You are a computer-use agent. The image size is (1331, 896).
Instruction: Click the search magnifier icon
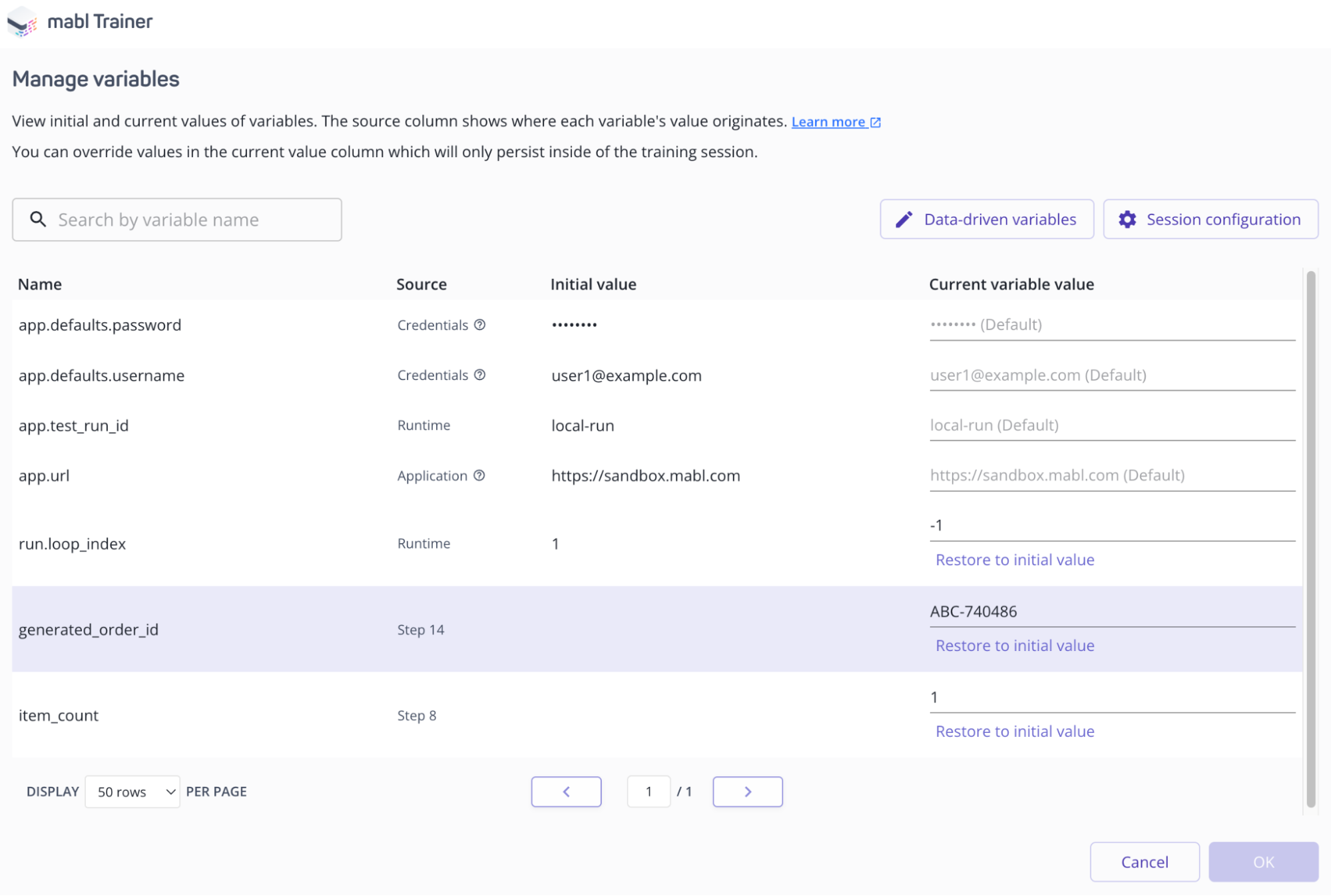click(x=38, y=219)
